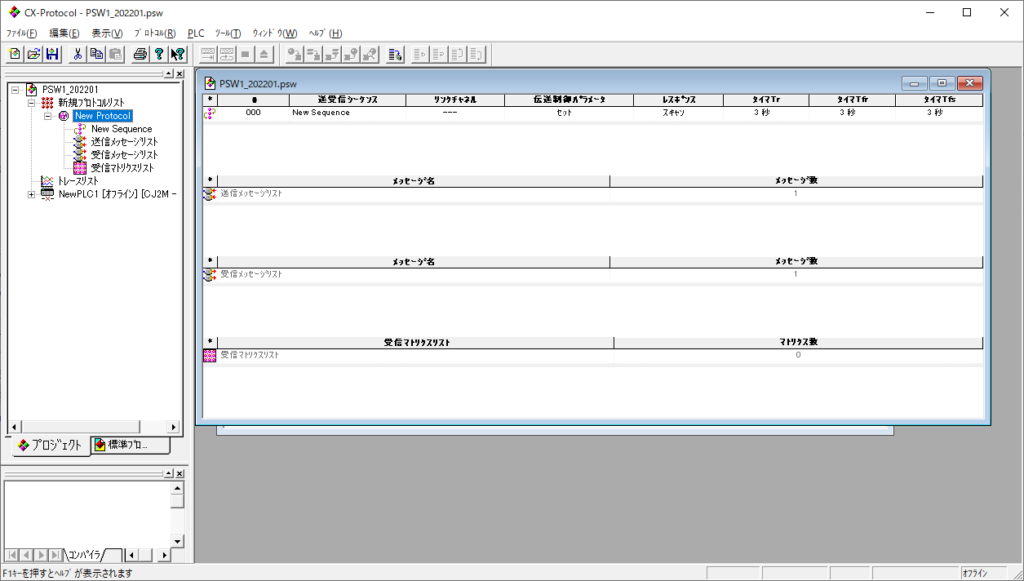Viewport: 1024px width, 581px height.
Task: Select 受信メッセージリスト row text in the table
Action: tap(251, 274)
